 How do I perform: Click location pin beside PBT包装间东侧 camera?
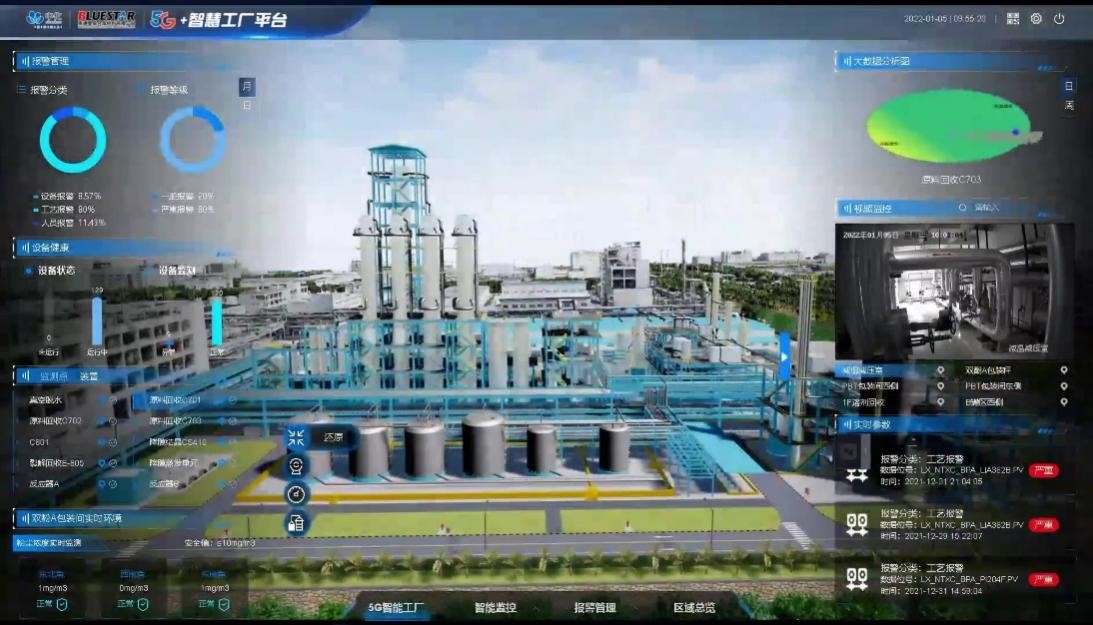point(1064,386)
